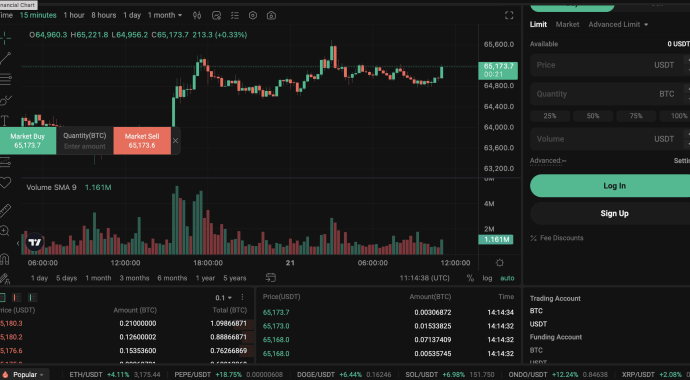The image size is (690, 380).
Task: Set chart range to 5 days
Action: (x=66, y=278)
